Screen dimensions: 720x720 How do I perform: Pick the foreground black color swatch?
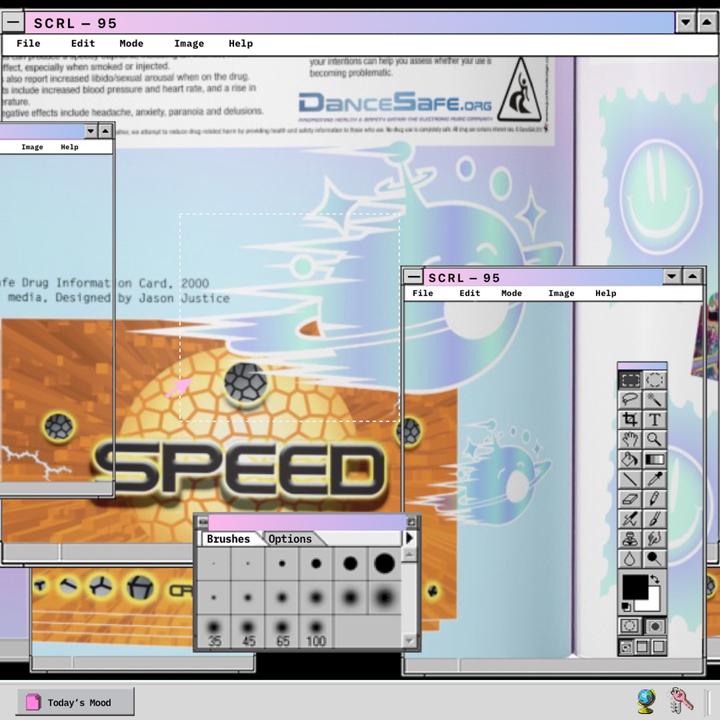[x=634, y=587]
